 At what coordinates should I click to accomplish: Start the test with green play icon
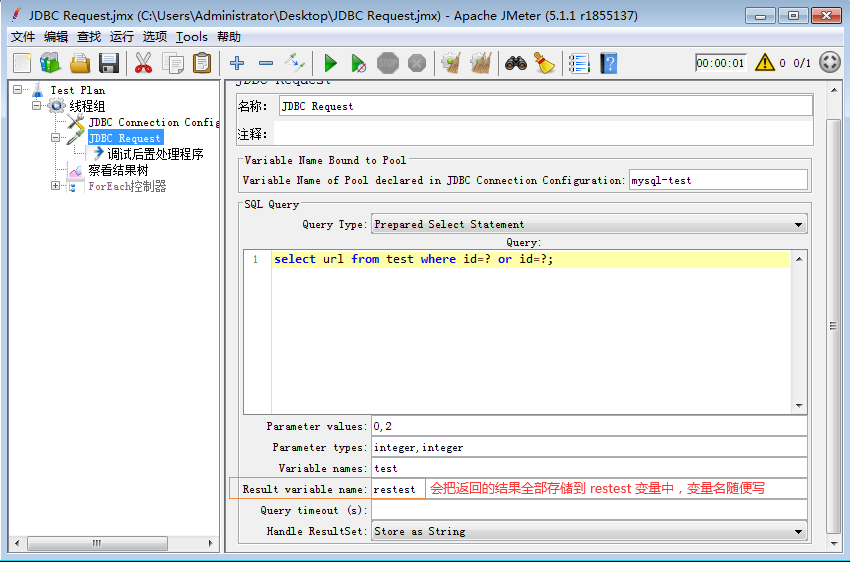pyautogui.click(x=330, y=63)
